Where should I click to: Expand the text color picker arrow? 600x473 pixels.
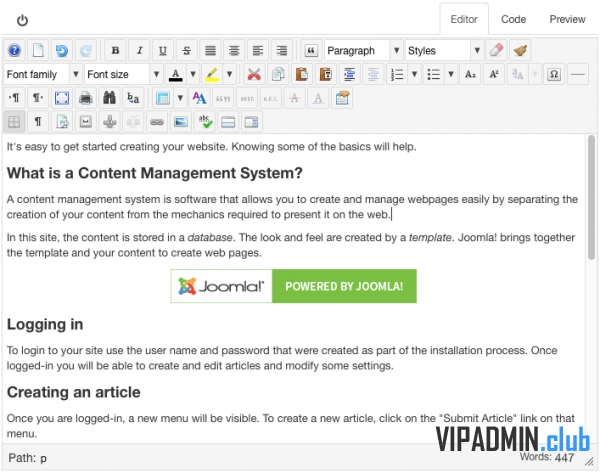(193, 74)
